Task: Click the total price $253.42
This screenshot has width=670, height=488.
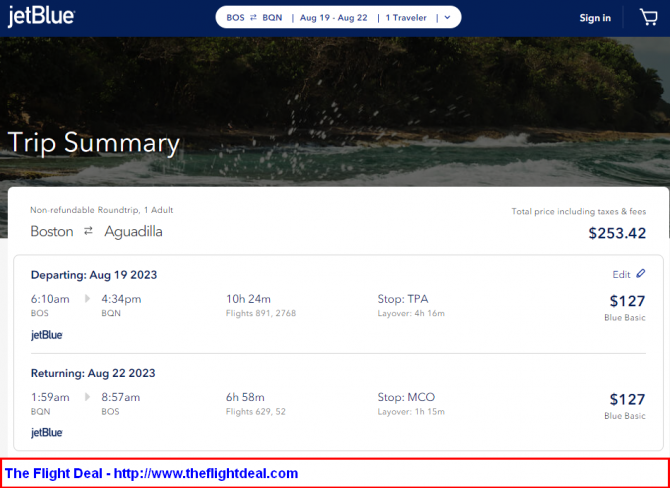Action: pos(617,233)
